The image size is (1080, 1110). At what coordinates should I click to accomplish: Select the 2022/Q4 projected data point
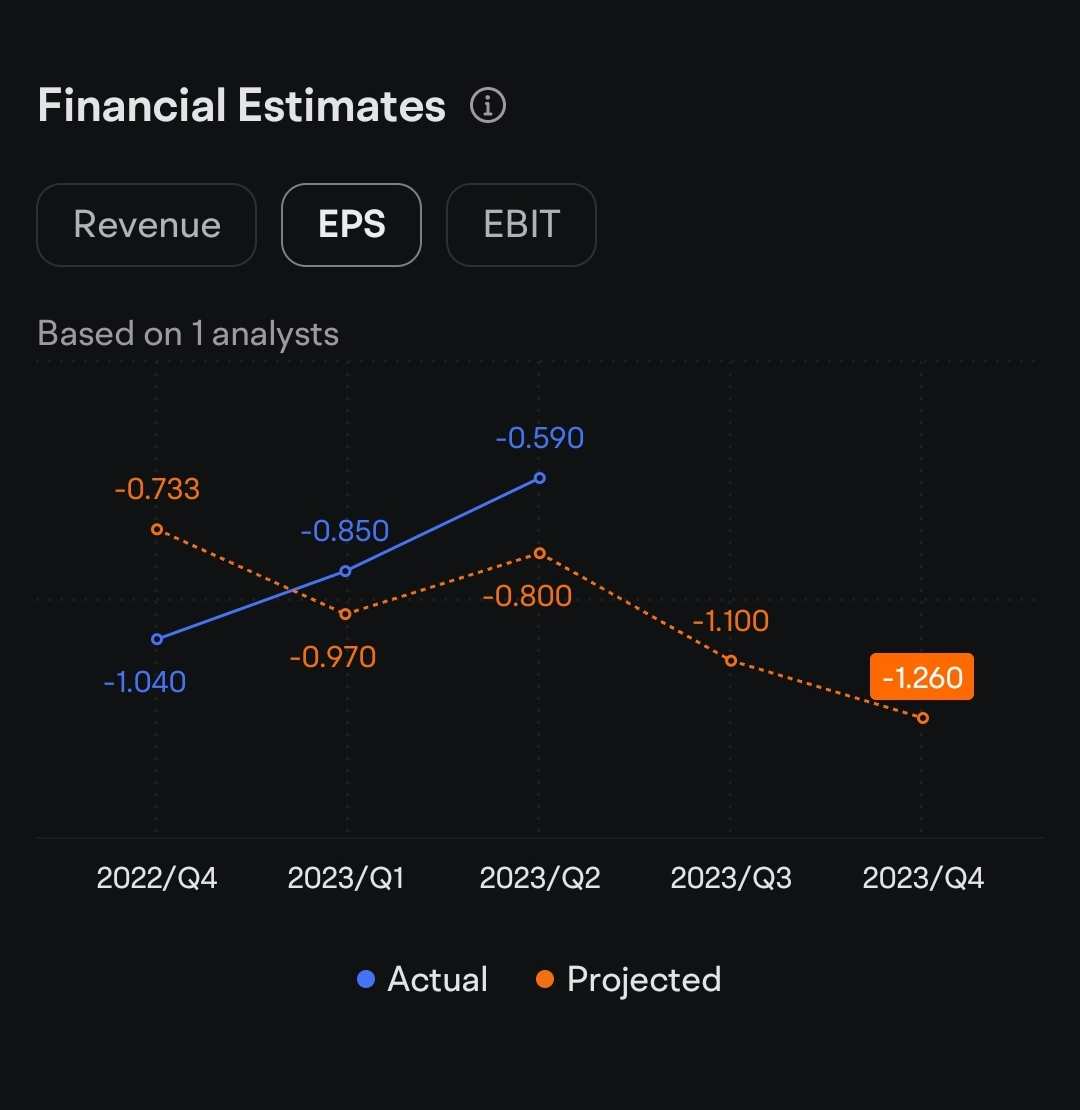tap(157, 530)
